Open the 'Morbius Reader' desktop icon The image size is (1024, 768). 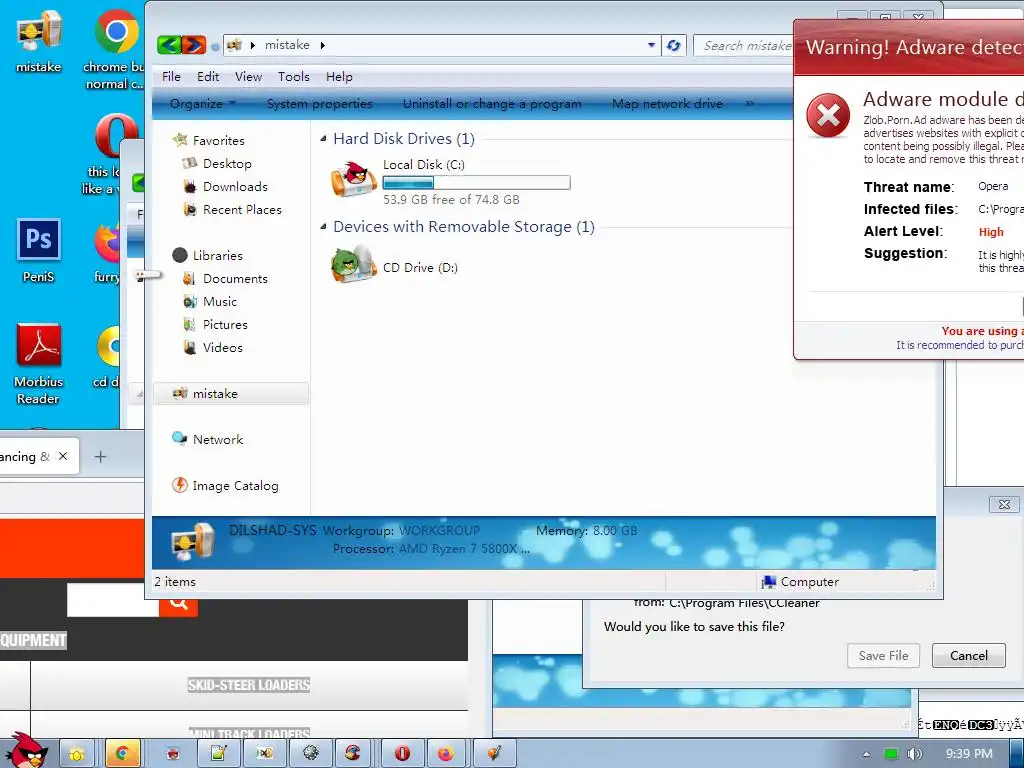click(x=38, y=363)
